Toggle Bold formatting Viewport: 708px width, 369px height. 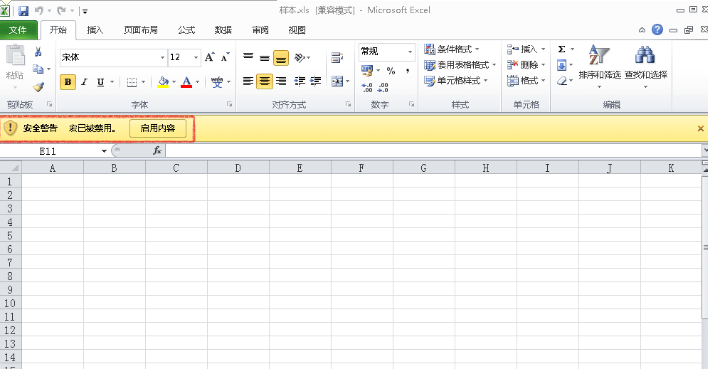[x=68, y=82]
